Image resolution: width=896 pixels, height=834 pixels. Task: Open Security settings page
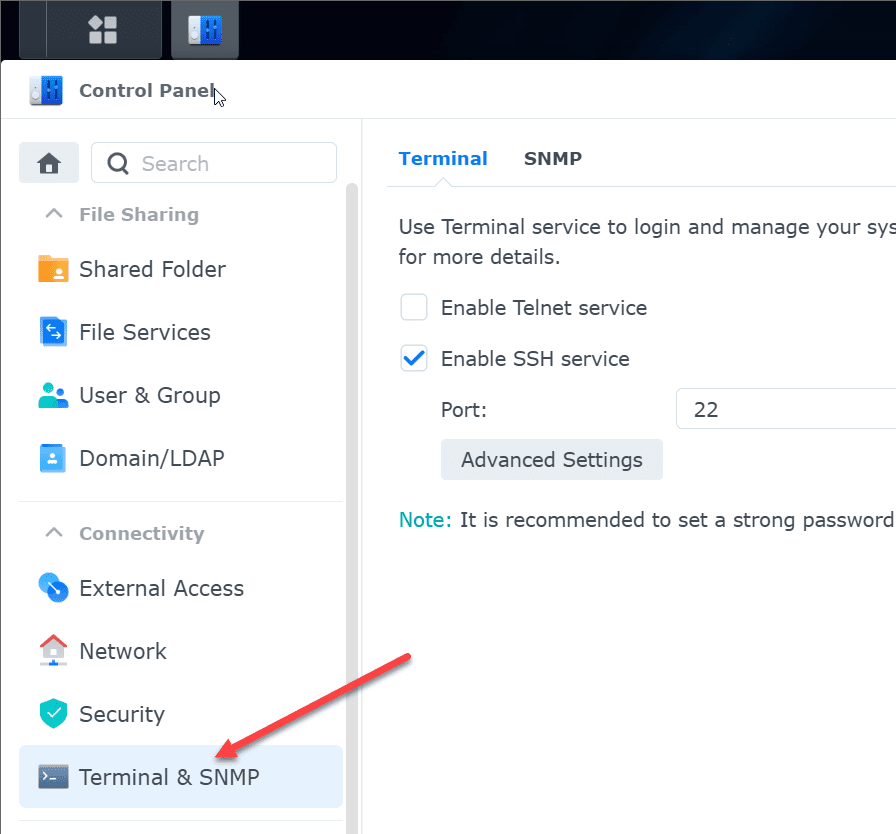pos(181,714)
